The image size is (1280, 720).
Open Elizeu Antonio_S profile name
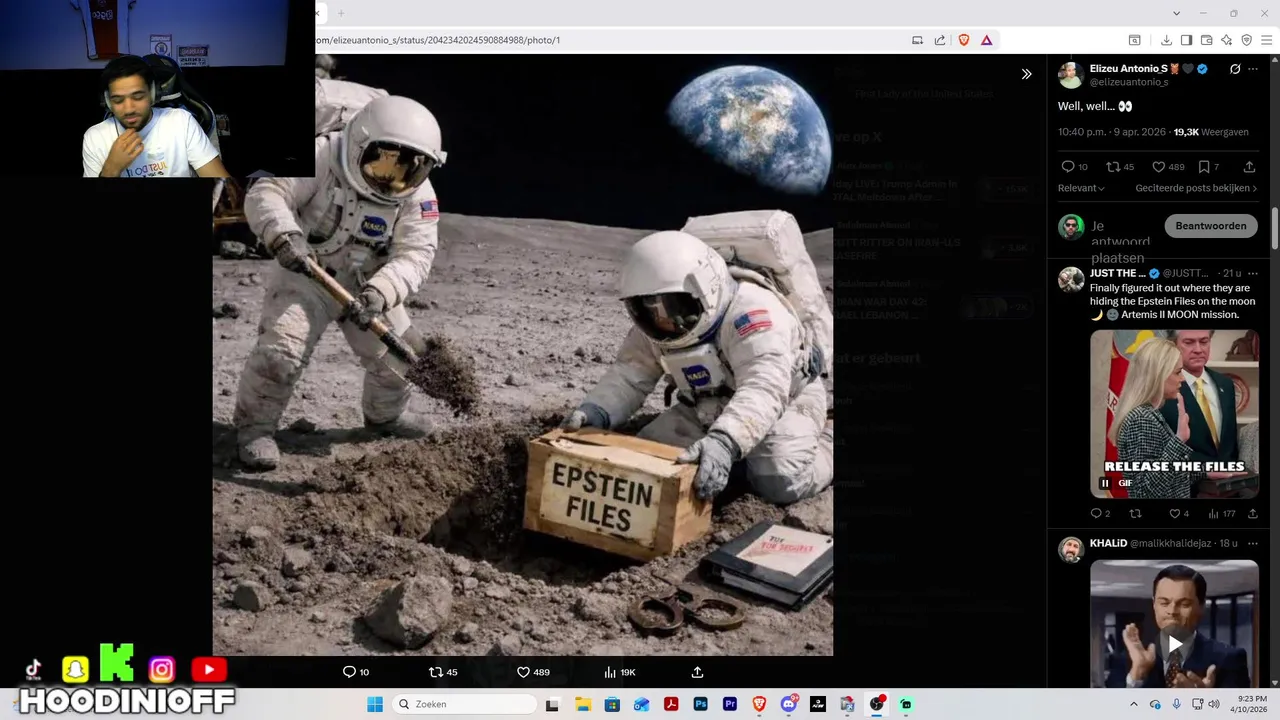(1129, 69)
